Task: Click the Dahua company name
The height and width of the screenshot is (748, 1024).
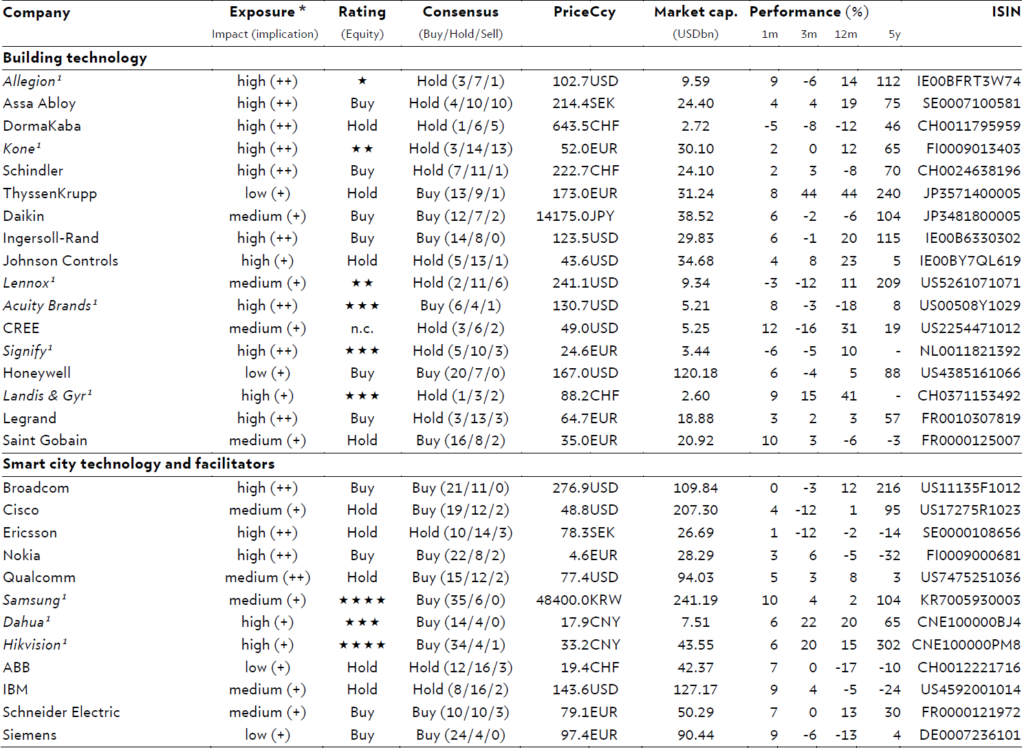Action: [26, 623]
